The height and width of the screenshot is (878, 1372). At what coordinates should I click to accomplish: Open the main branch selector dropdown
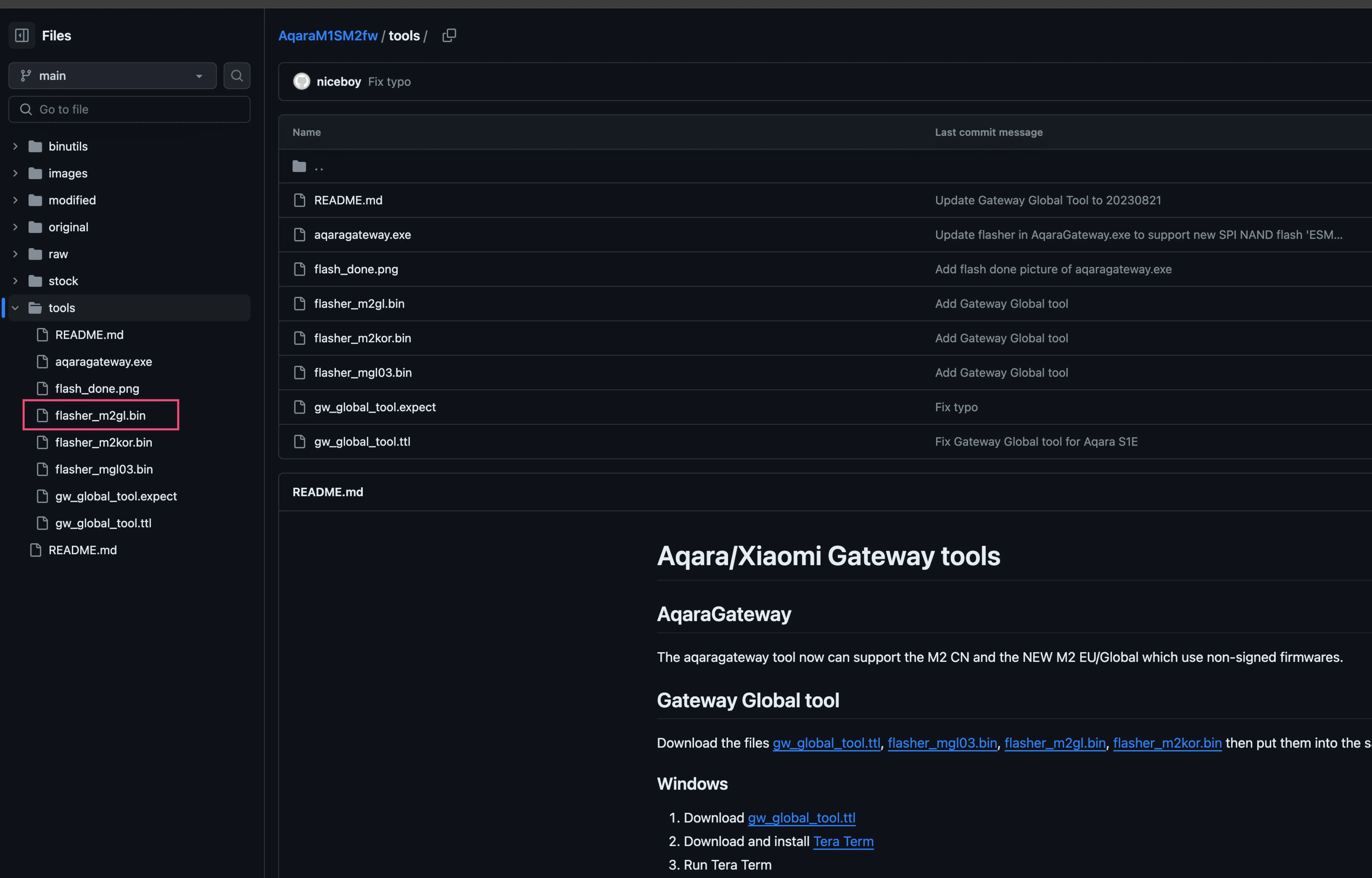[x=113, y=76]
